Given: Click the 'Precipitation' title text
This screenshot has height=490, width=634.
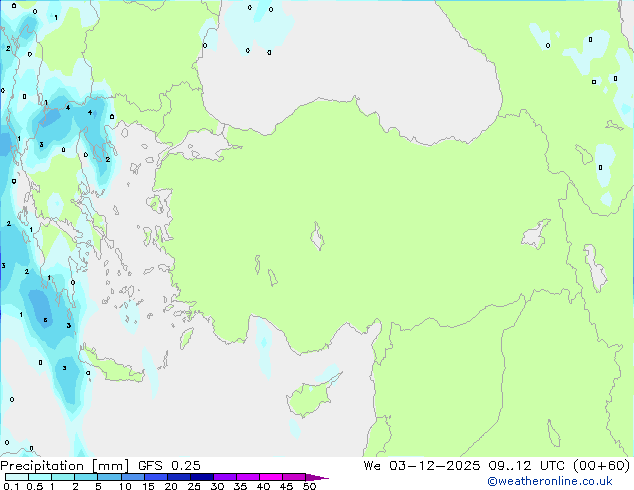Looking at the screenshot, I should click(x=42, y=466).
